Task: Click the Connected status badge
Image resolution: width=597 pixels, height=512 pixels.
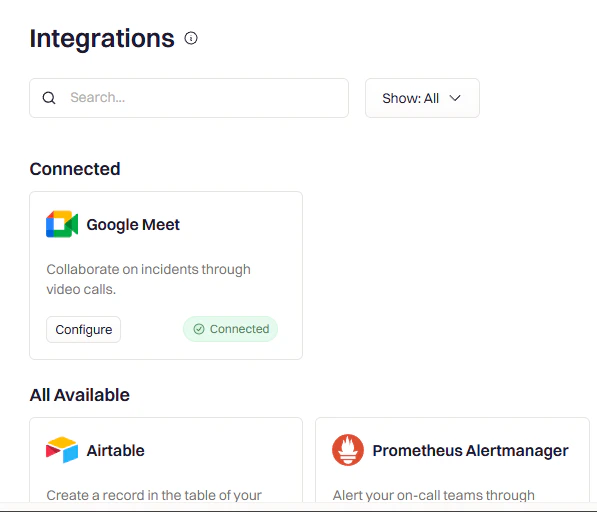Action: [230, 329]
